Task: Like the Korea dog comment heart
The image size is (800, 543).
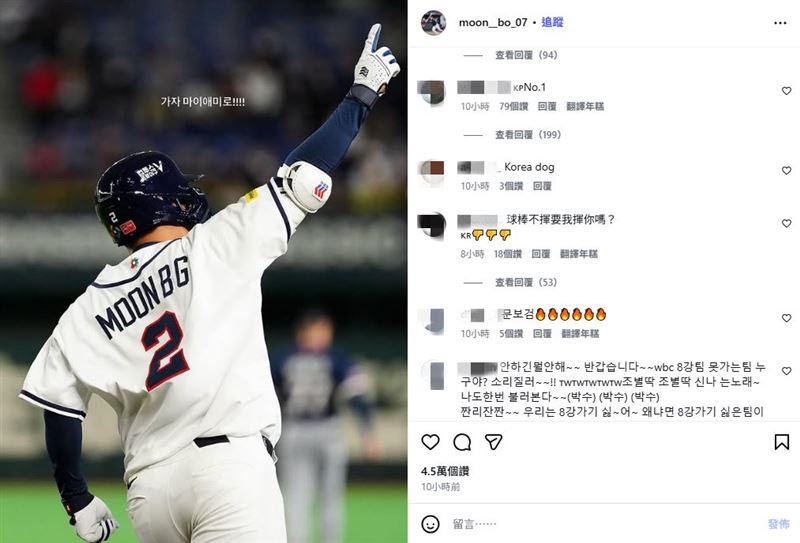Action: (786, 170)
